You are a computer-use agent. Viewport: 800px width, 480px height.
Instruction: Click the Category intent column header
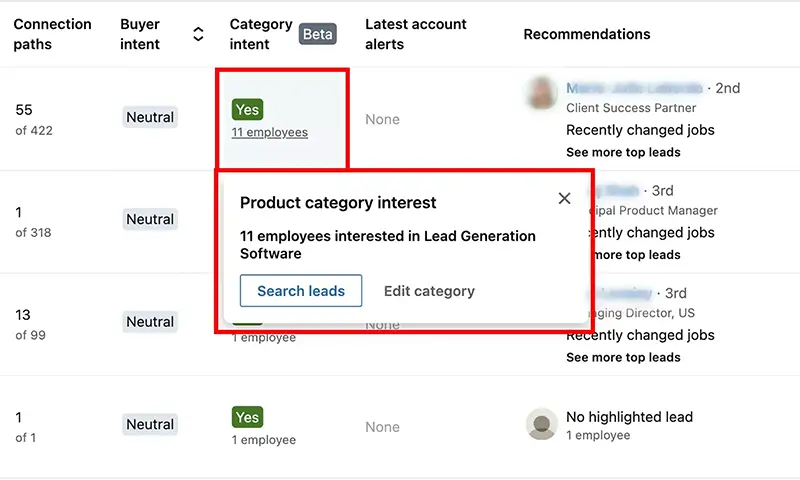[261, 34]
